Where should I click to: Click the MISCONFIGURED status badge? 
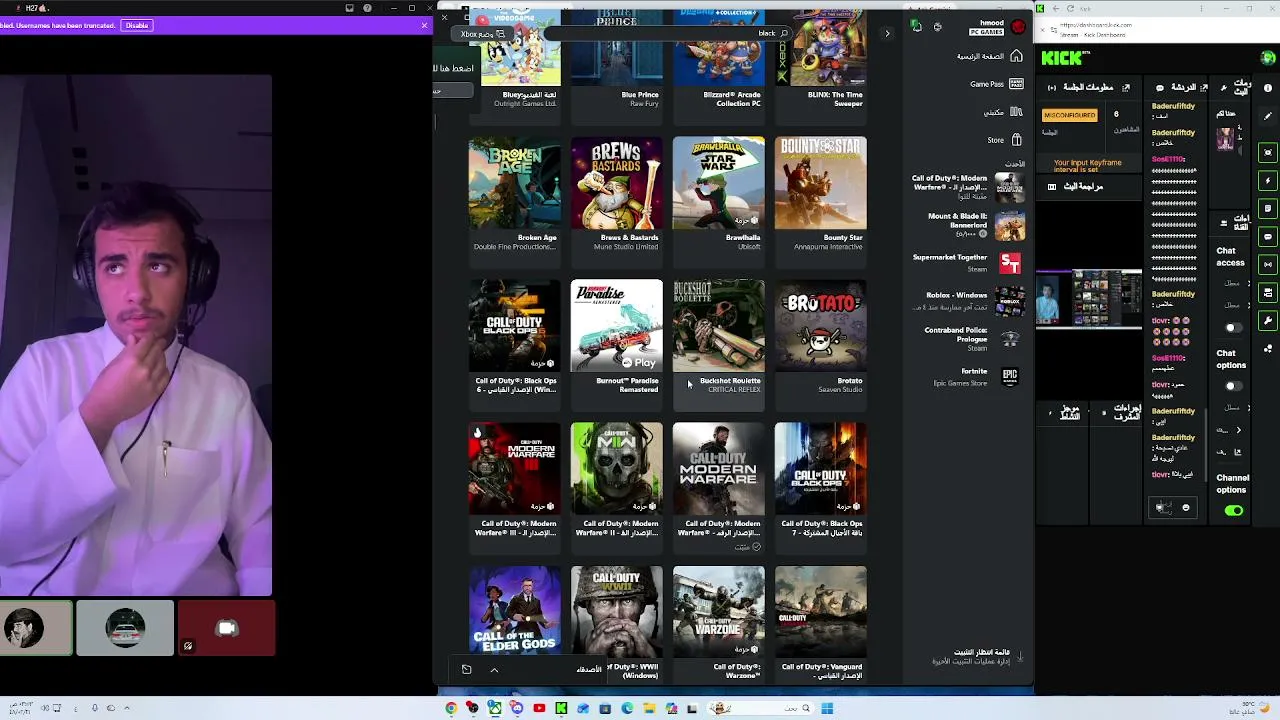tap(1069, 115)
